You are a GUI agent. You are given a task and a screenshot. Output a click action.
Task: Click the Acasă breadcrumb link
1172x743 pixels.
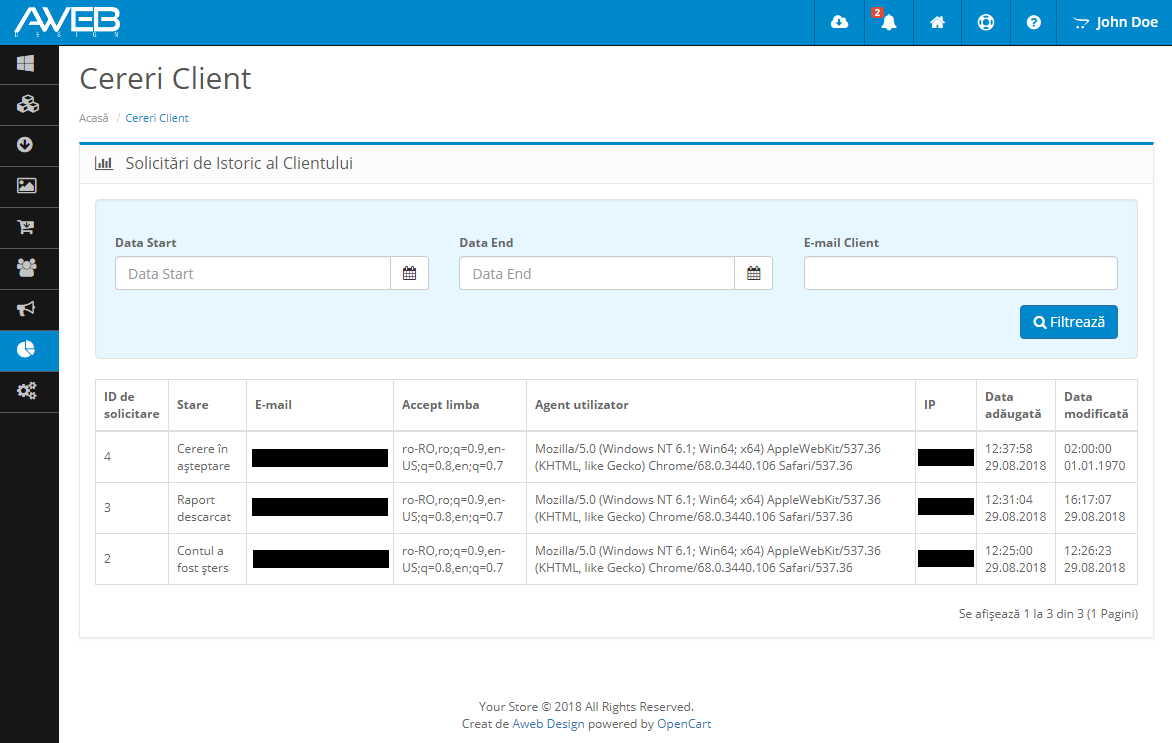coord(93,118)
